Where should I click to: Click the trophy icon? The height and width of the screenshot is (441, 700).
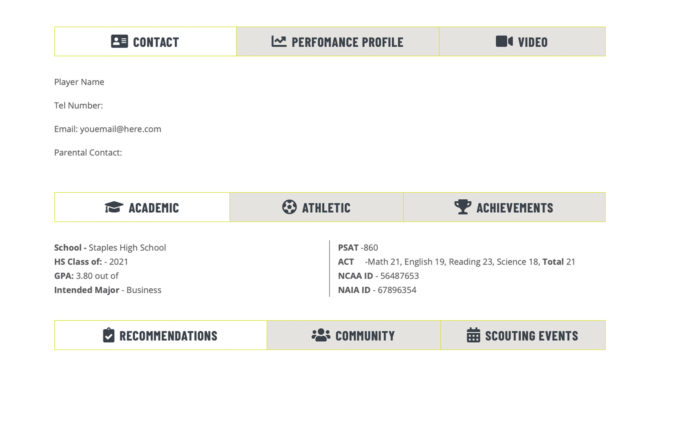[462, 207]
